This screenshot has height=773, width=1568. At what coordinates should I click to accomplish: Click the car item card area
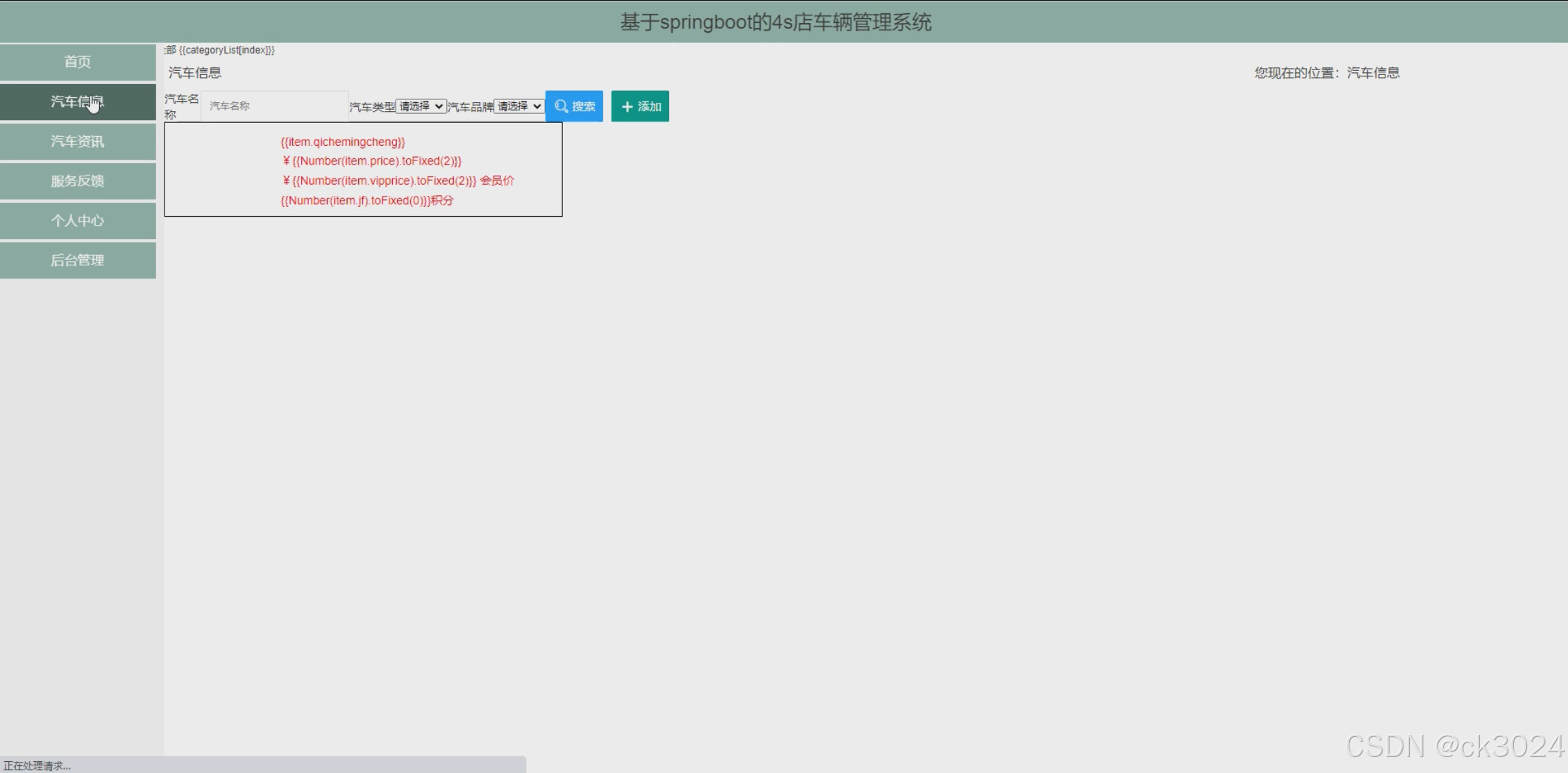(x=362, y=169)
